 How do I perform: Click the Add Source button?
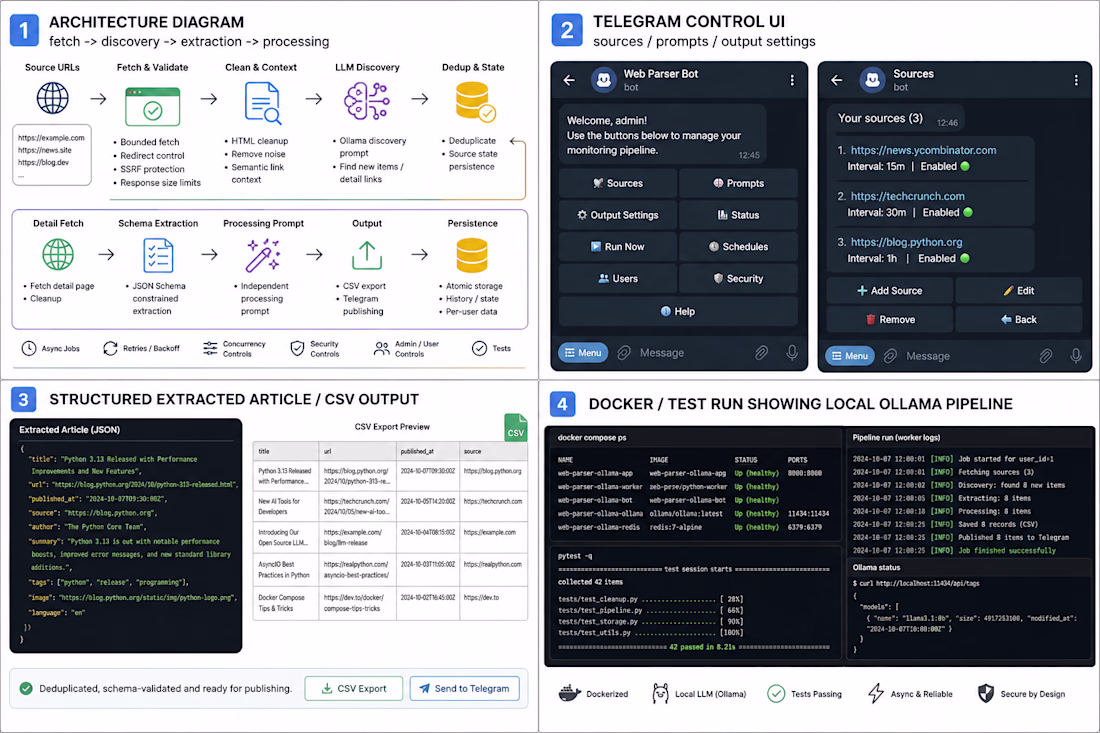(x=890, y=290)
